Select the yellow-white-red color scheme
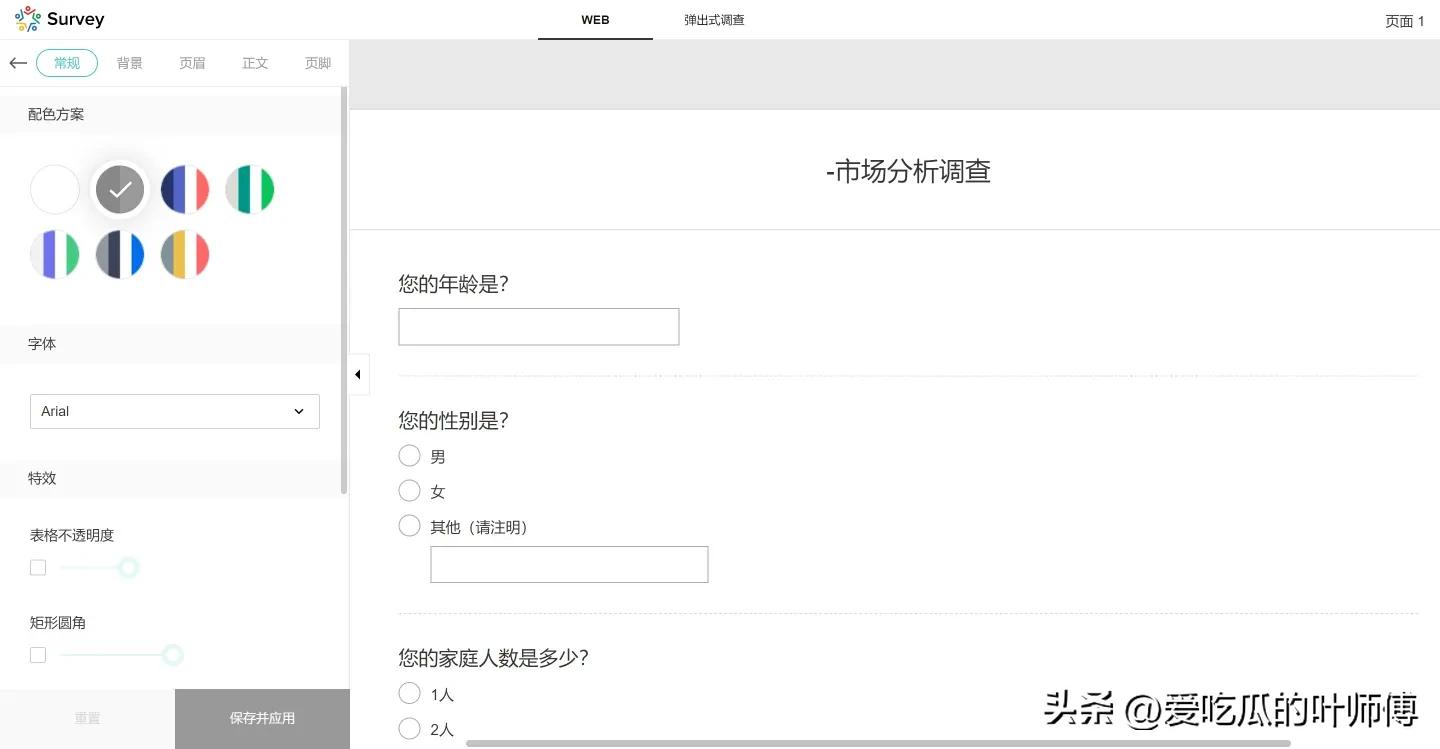Viewport: 1440px width, 749px height. point(185,254)
